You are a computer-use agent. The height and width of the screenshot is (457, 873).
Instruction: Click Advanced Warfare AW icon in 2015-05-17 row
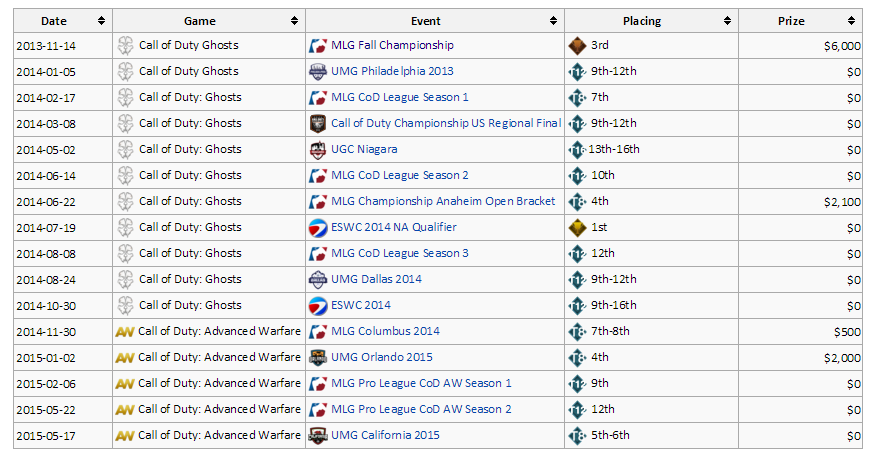tap(125, 436)
